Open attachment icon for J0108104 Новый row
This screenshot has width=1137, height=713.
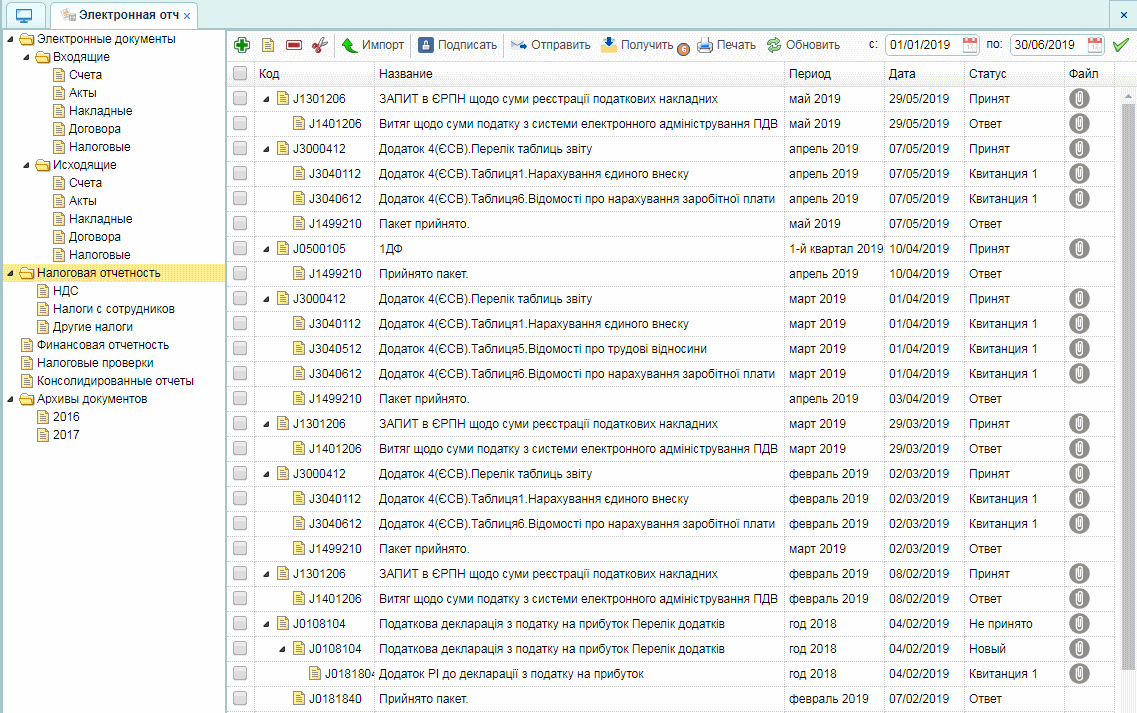click(1079, 648)
